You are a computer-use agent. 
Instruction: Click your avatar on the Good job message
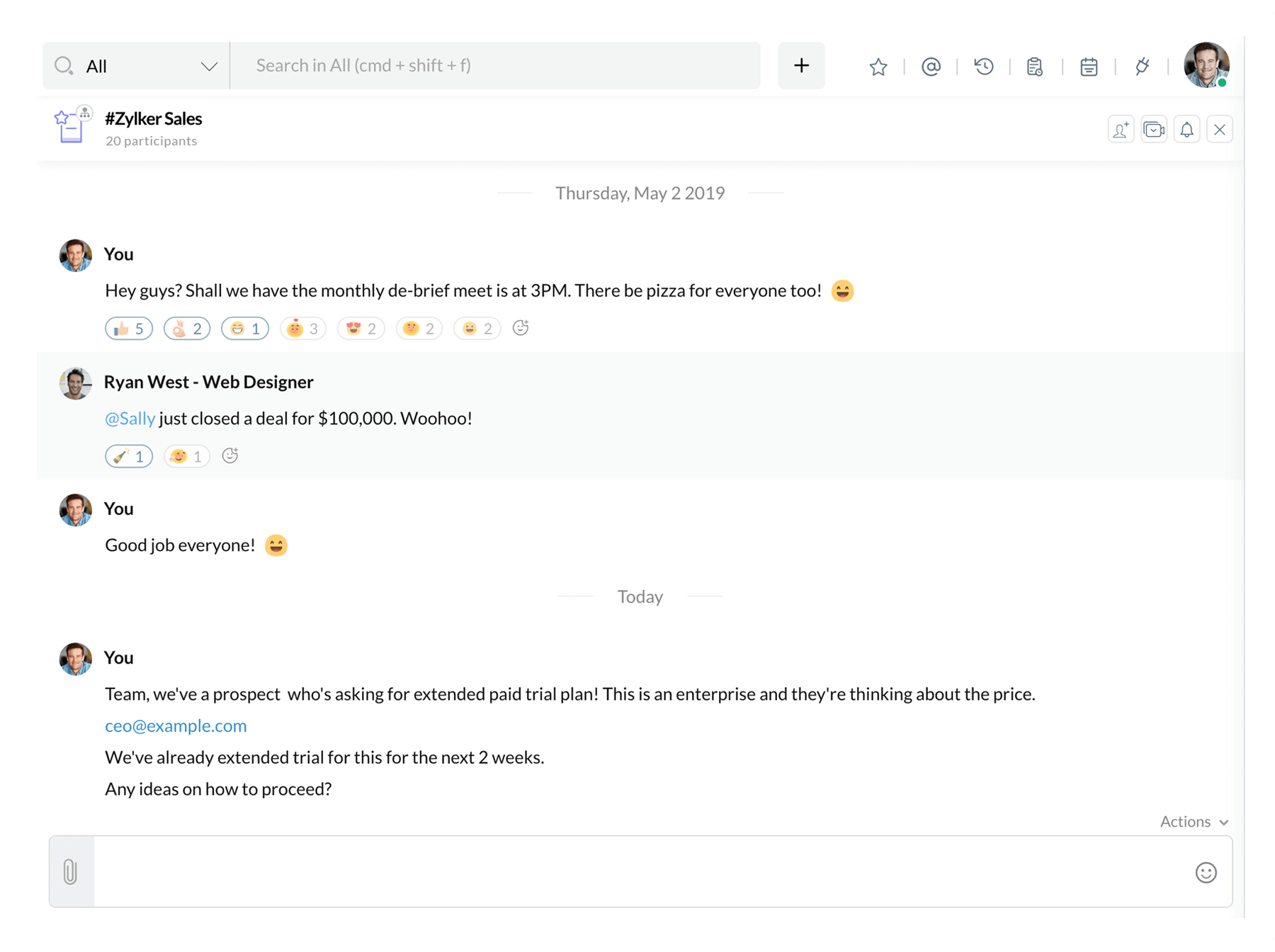pyautogui.click(x=75, y=510)
